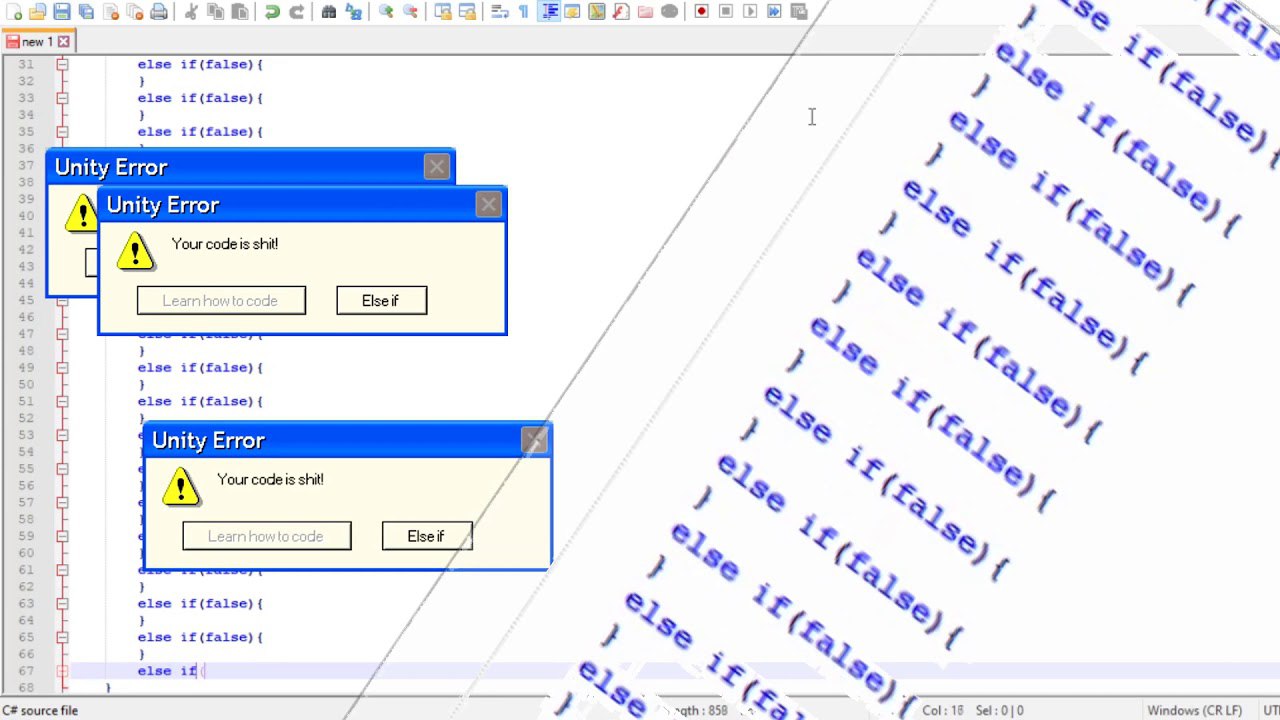Cut the selection with the scissors icon
This screenshot has height=720, width=1280.
pos(191,12)
